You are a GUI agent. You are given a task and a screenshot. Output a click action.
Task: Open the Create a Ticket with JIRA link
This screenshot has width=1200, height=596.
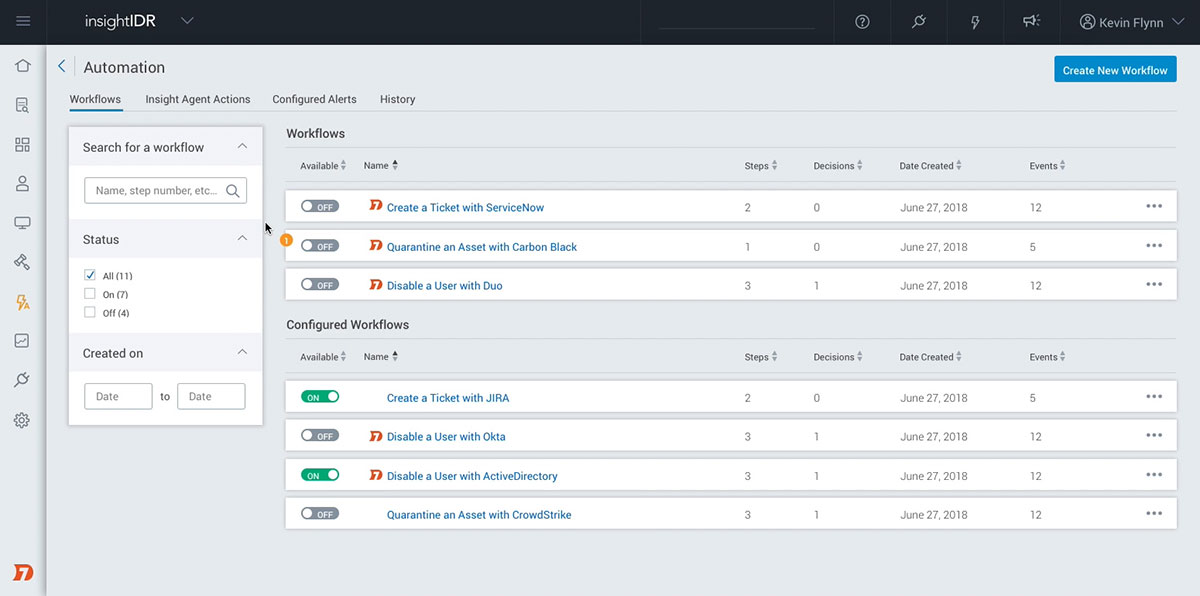(x=448, y=397)
